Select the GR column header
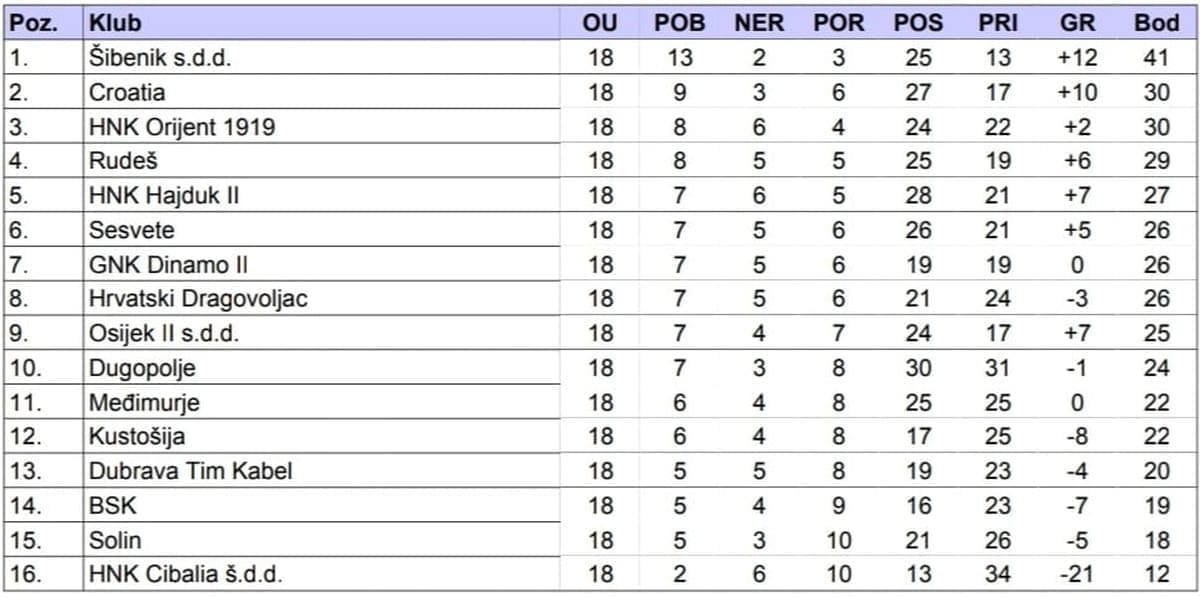This screenshot has height=598, width=1200. 1077,23
